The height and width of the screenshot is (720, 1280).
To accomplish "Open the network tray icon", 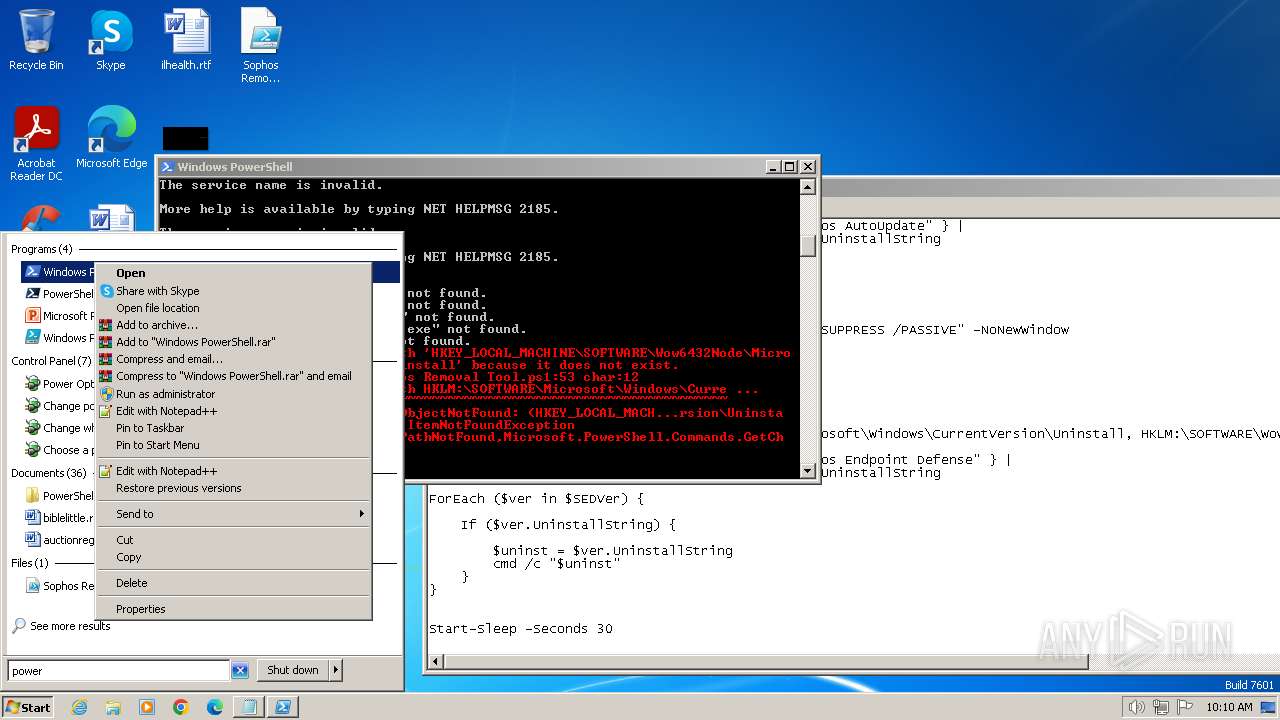I will (1161, 707).
